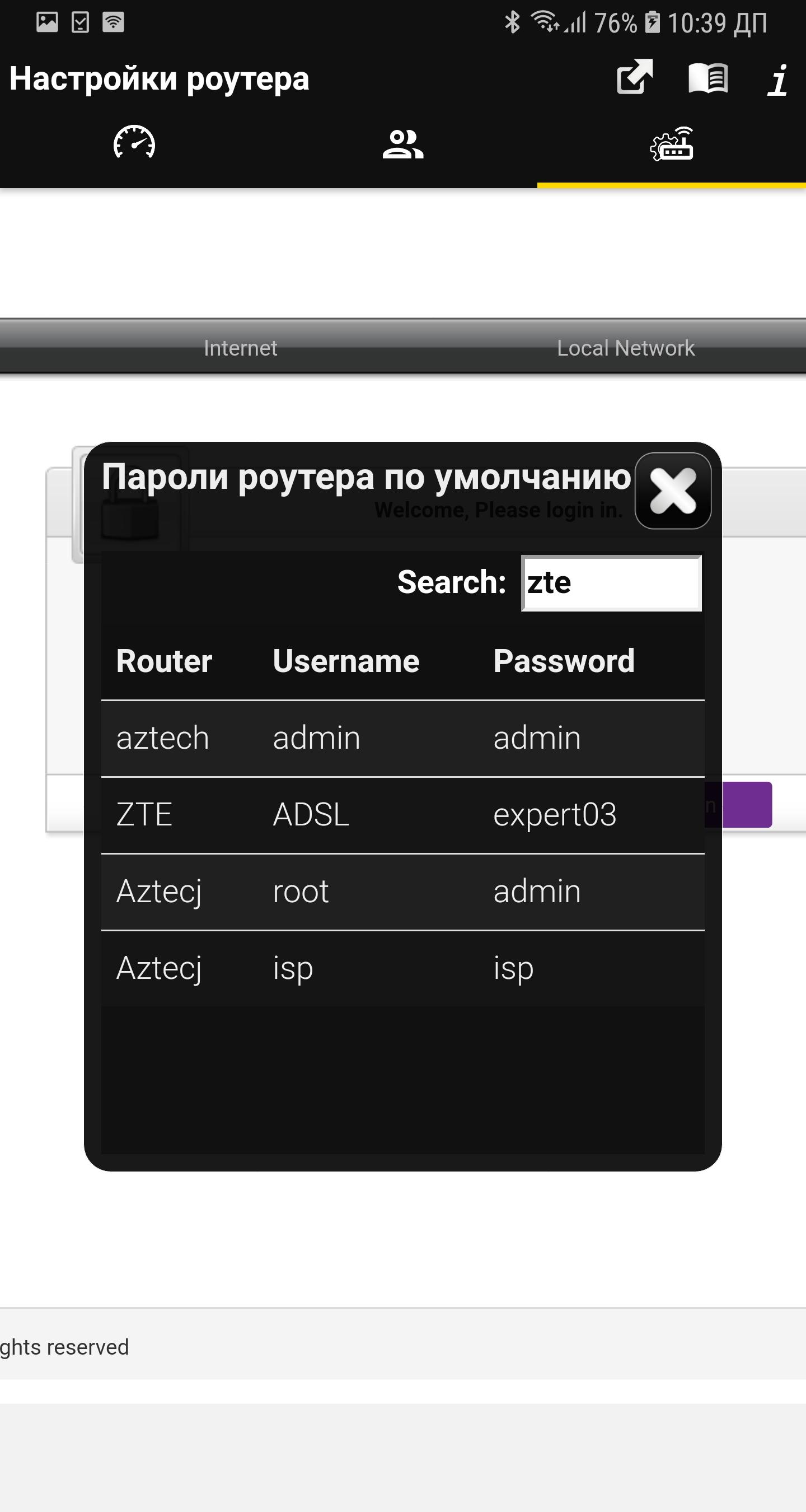806x1512 pixels.
Task: Tap the 'expert03' password cell
Action: click(555, 815)
